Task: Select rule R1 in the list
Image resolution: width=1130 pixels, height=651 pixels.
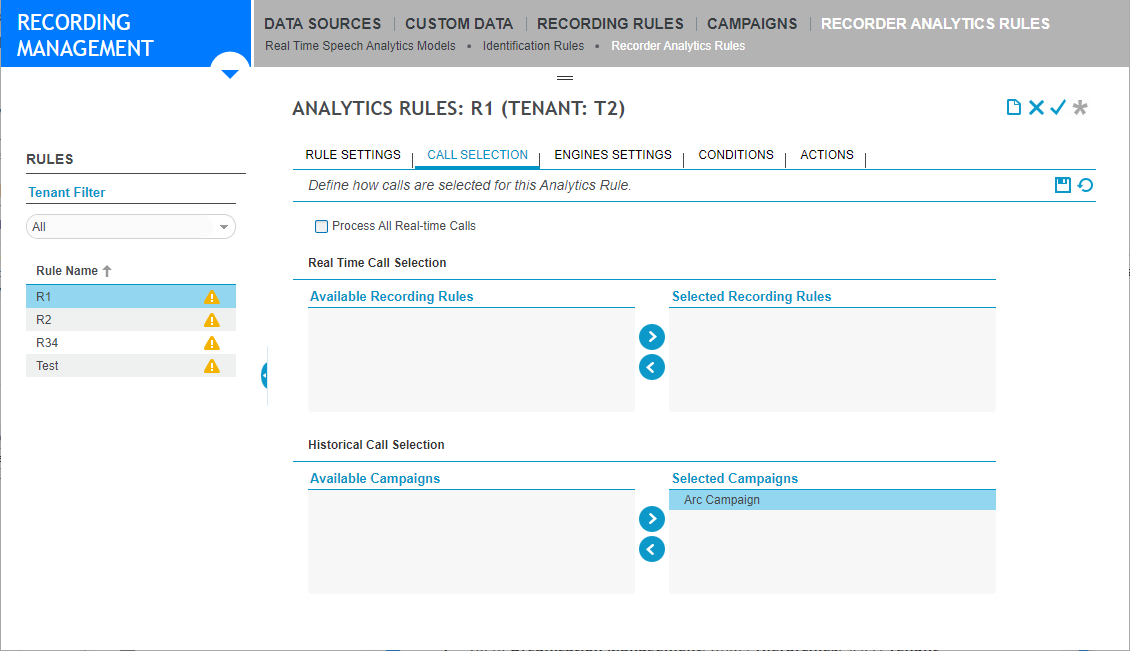Action: [130, 296]
